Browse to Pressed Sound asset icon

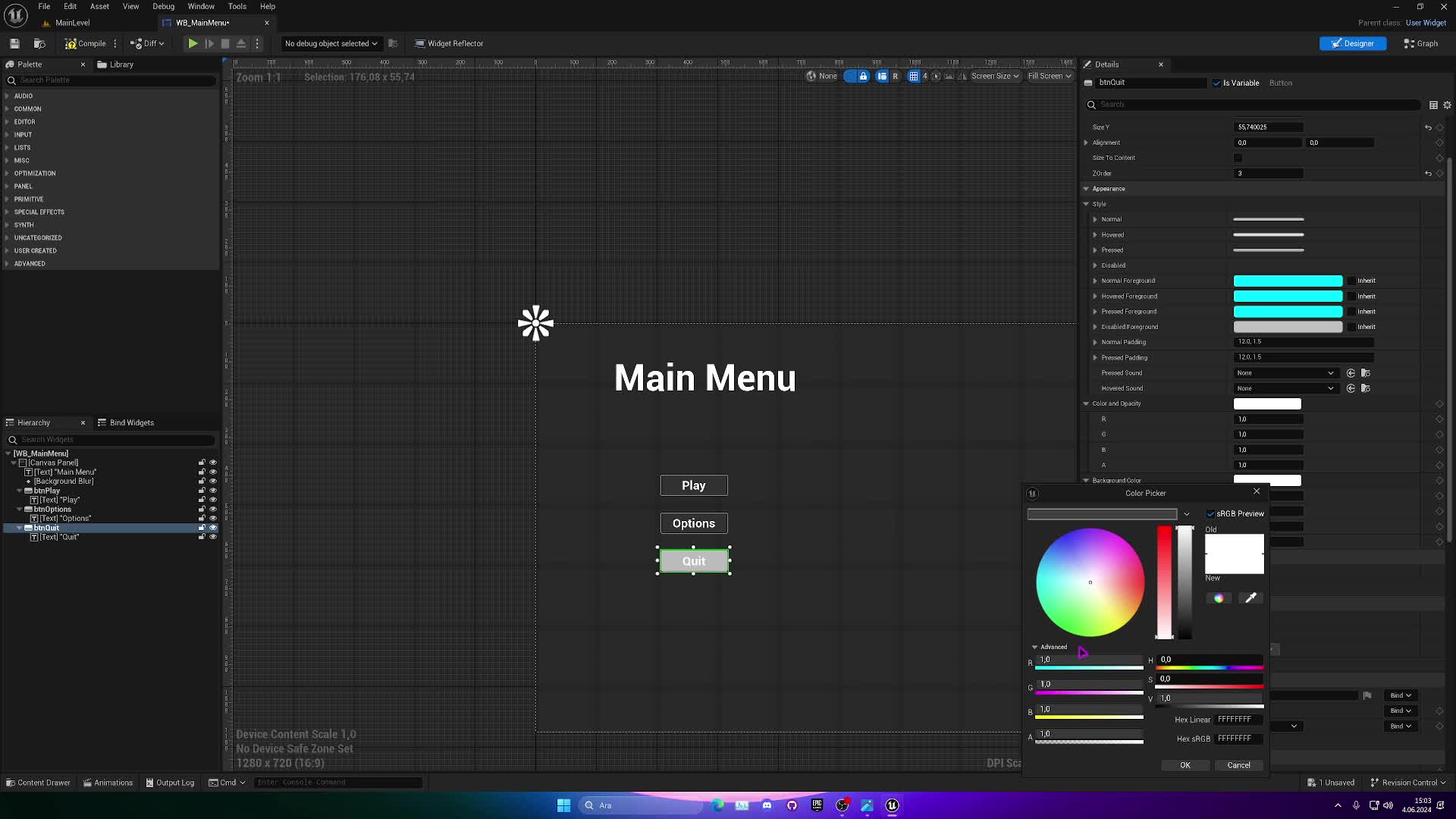click(x=1366, y=373)
